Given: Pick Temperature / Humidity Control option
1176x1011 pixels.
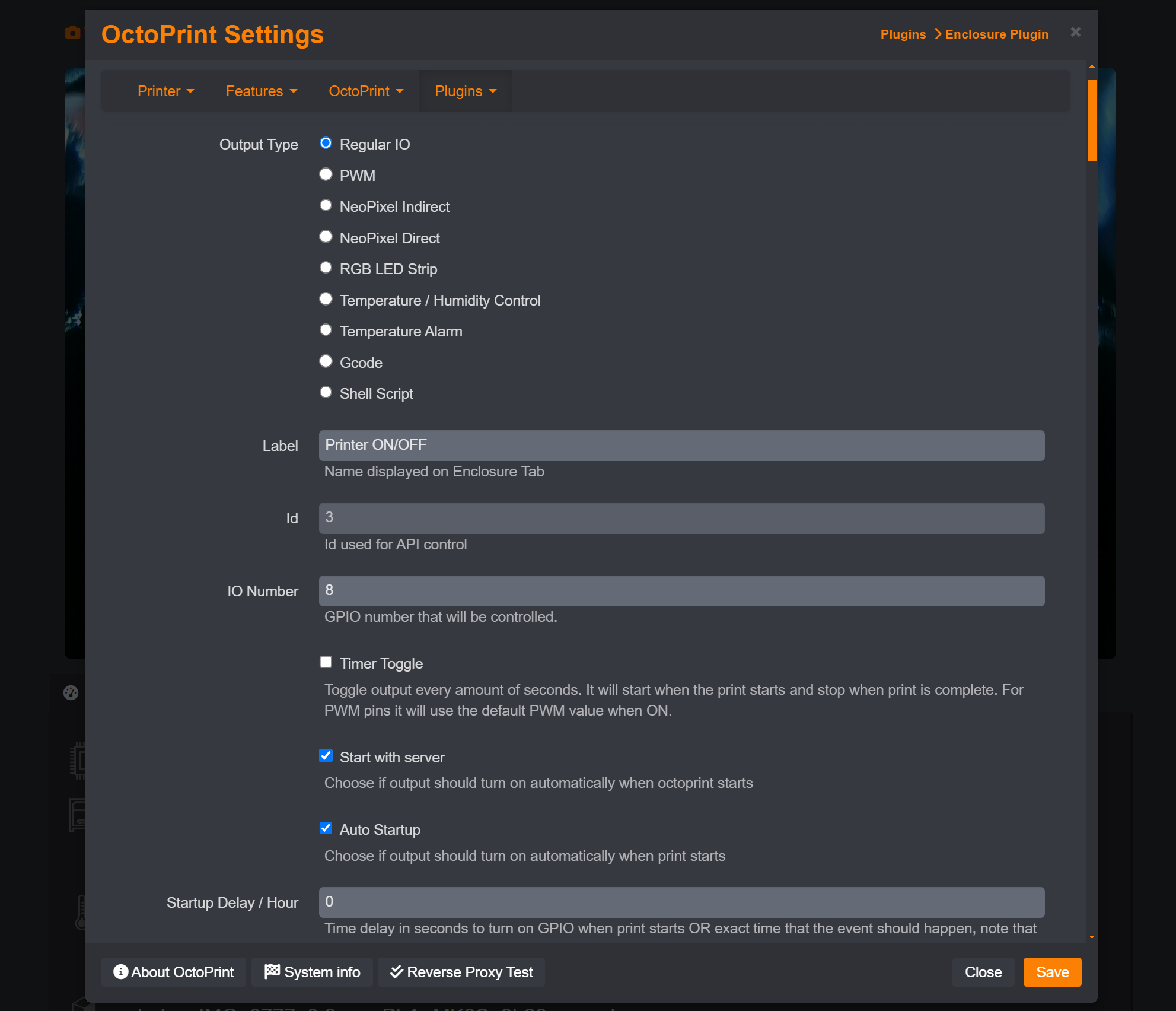Looking at the screenshot, I should point(326,299).
